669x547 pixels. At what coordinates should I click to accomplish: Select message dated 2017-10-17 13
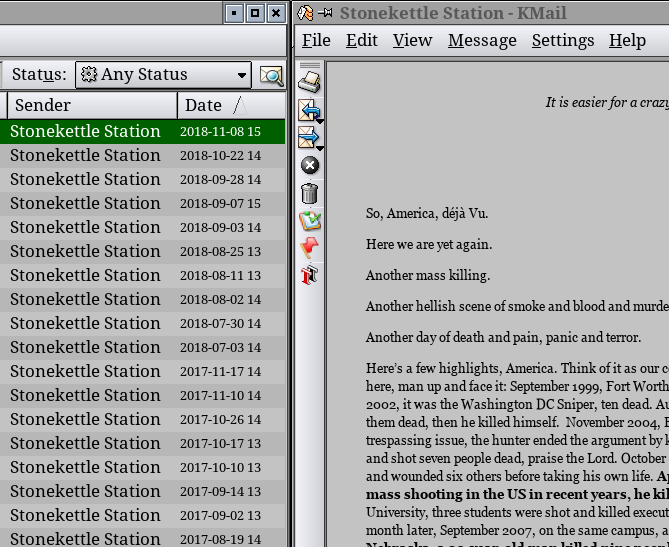tap(143, 443)
